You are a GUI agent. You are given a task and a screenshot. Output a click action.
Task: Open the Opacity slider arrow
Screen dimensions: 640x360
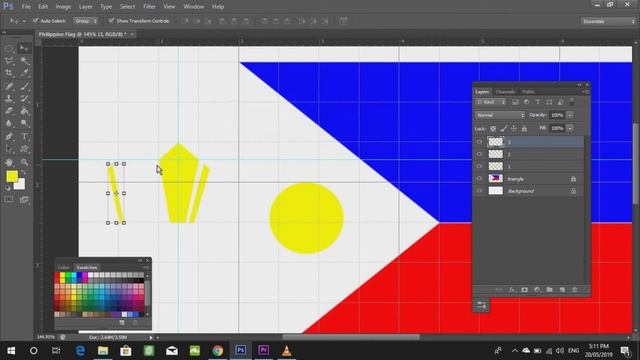coord(570,116)
